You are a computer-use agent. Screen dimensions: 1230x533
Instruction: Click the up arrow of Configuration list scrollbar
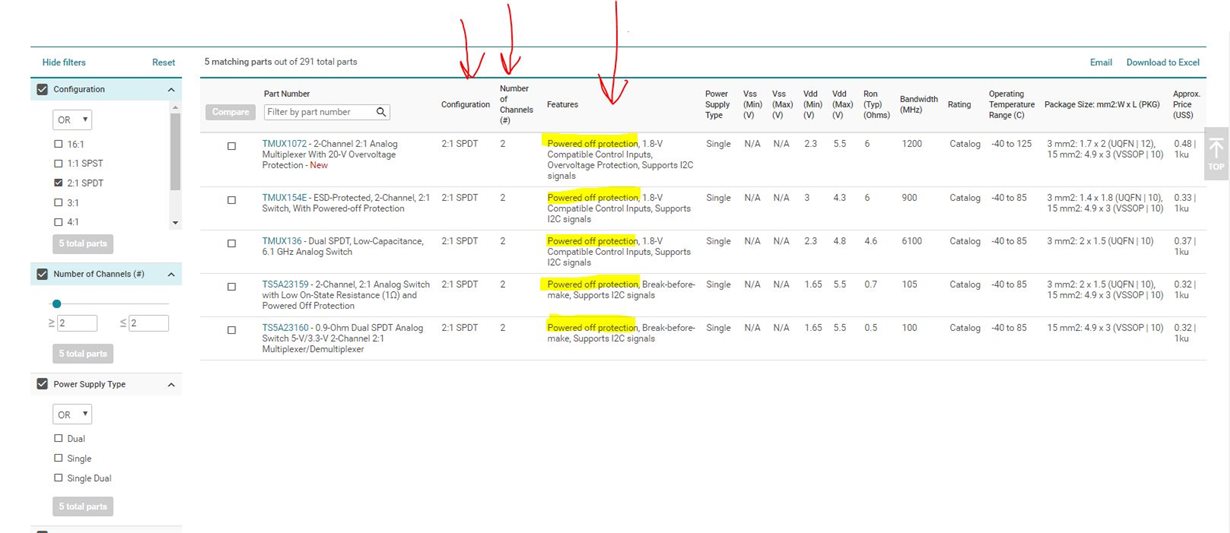tap(176, 107)
